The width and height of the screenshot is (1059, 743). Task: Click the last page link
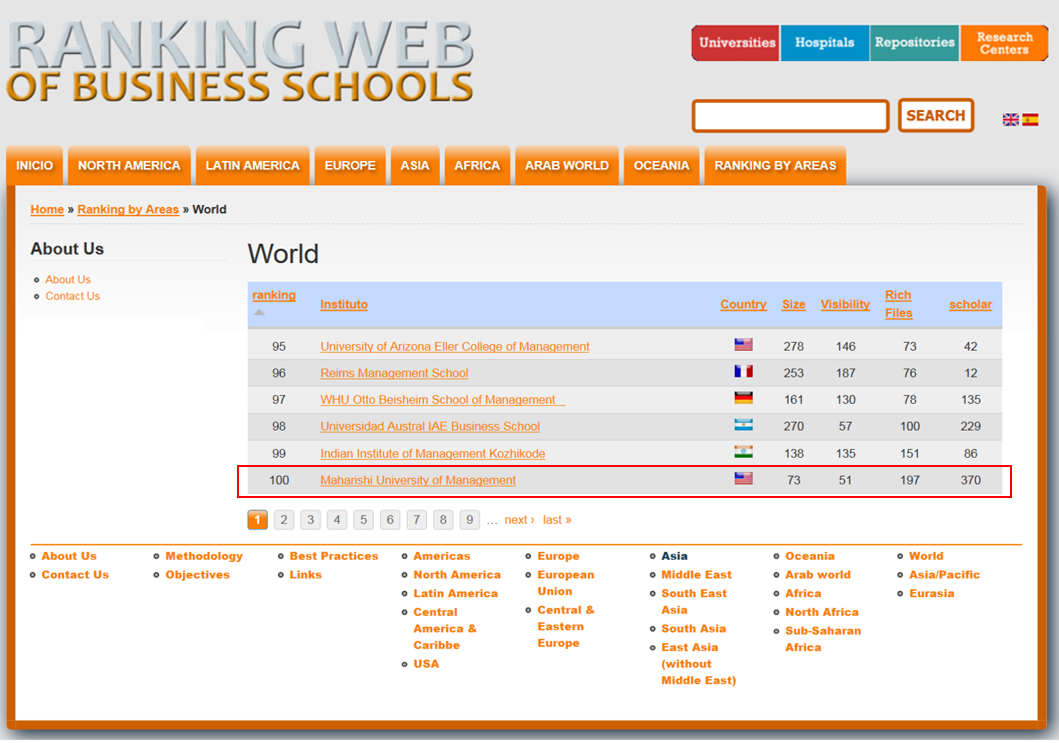pyautogui.click(x=557, y=519)
